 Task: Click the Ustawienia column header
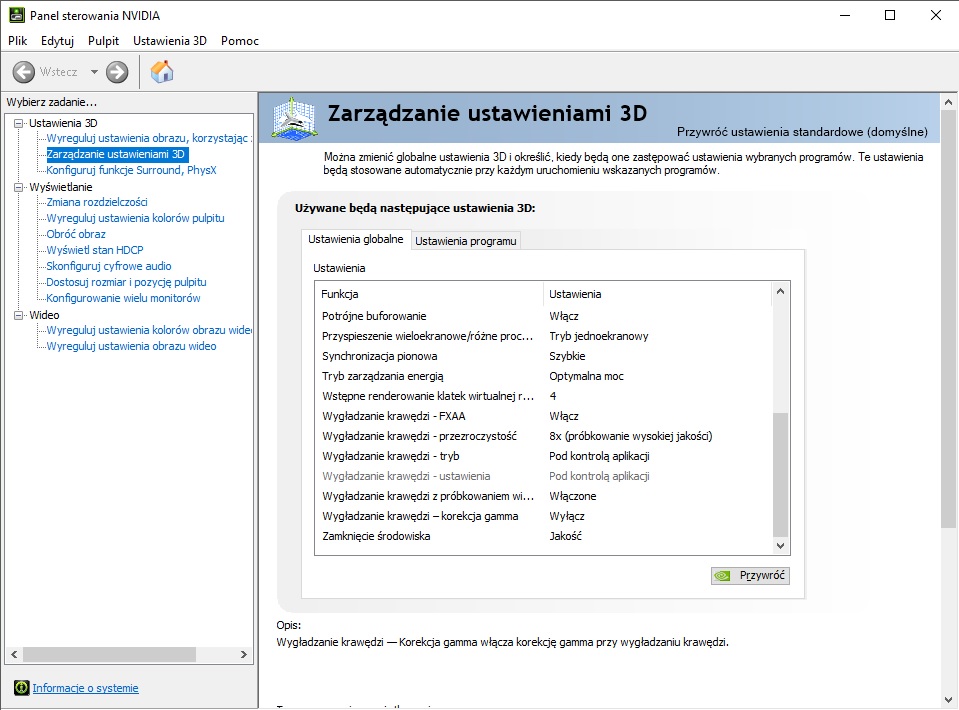657,294
